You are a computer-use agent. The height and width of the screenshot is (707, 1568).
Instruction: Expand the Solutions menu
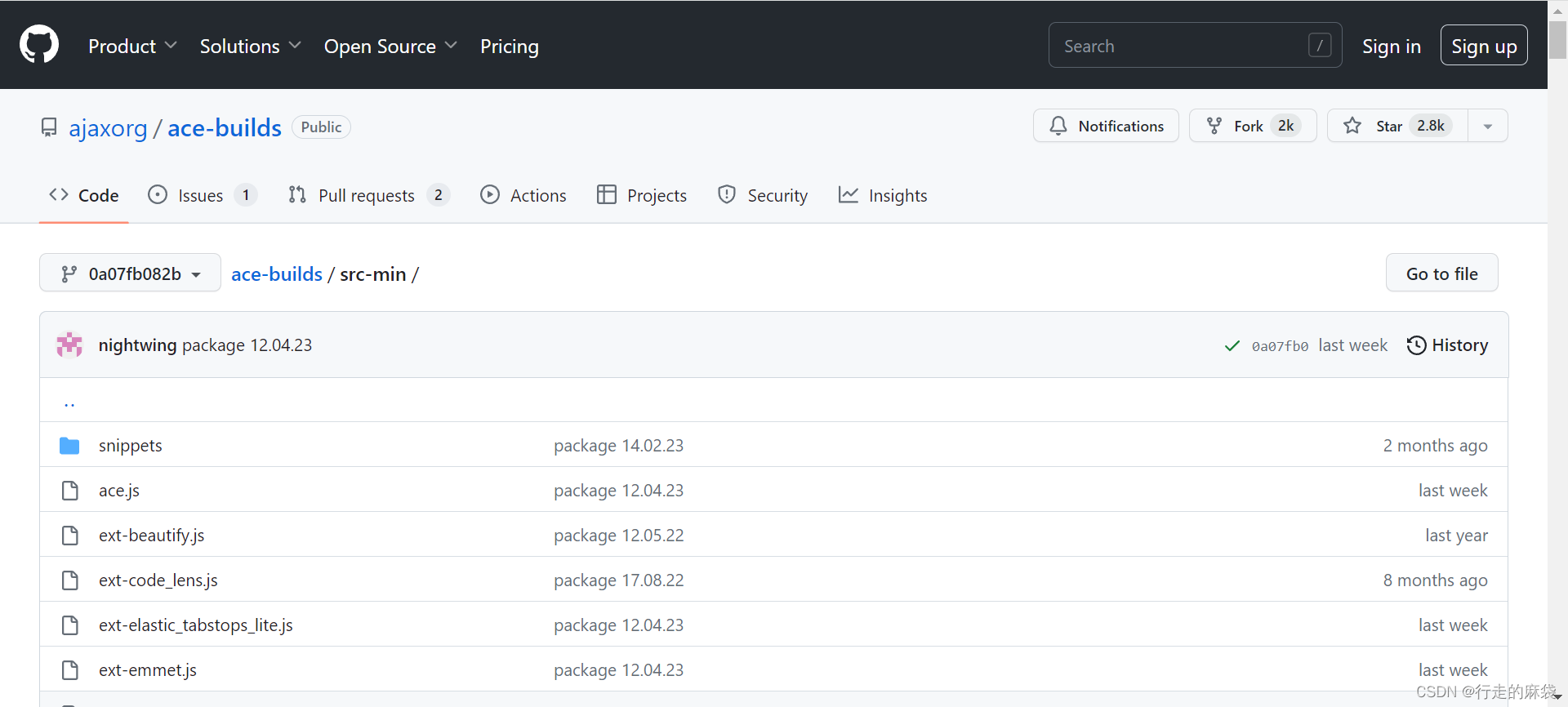click(x=251, y=46)
